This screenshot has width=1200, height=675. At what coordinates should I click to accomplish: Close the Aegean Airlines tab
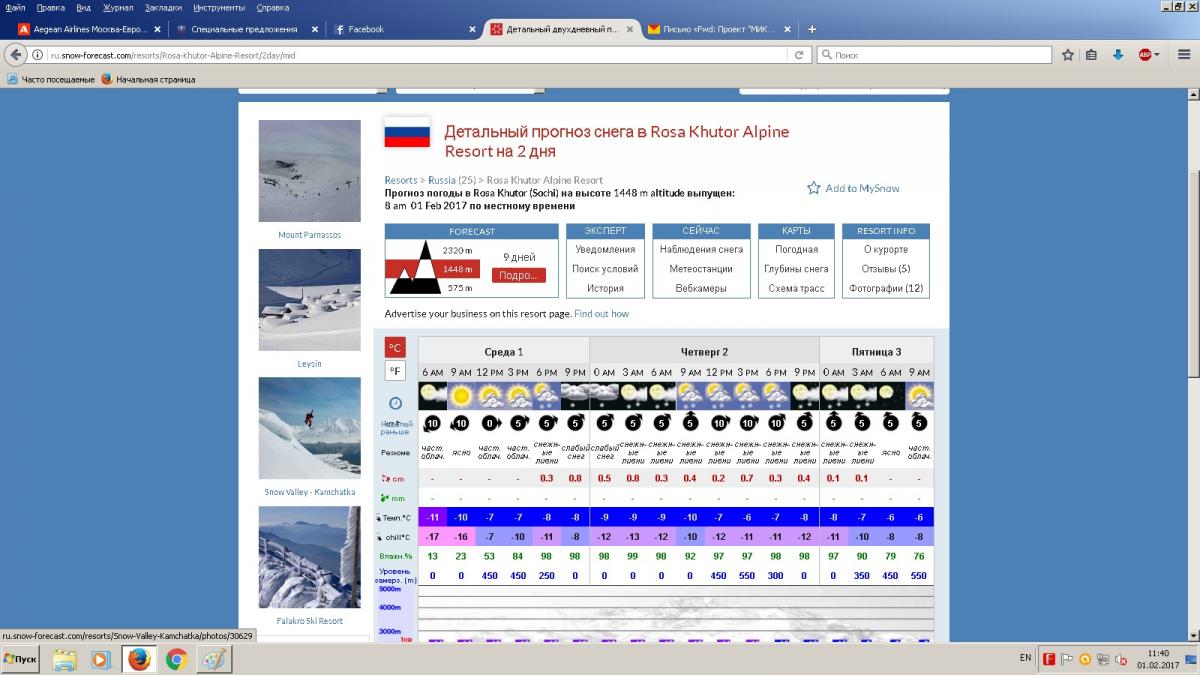pos(157,29)
